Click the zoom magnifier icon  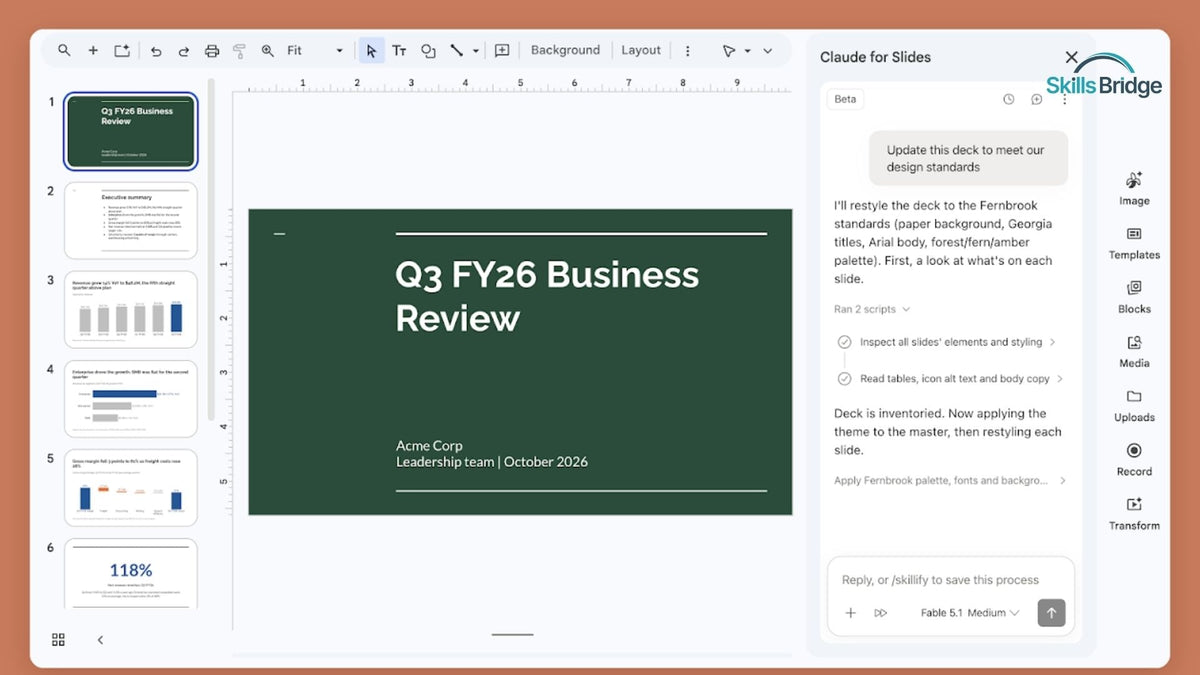coord(267,50)
